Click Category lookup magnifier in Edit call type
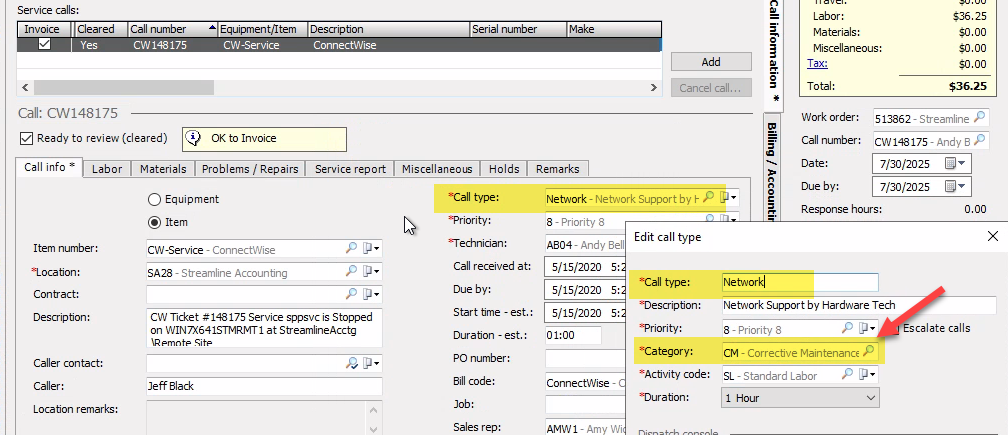Viewport: 1008px width, 435px height. pyautogui.click(x=868, y=351)
